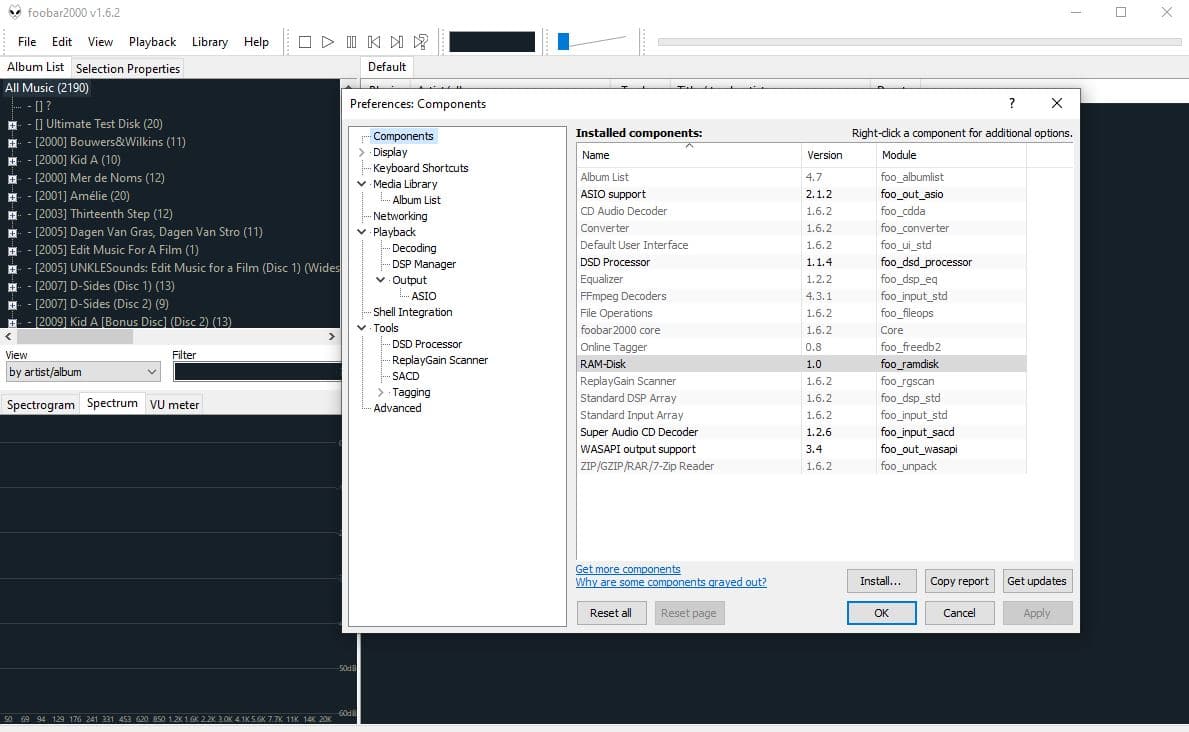Open the Library menu

point(209,42)
